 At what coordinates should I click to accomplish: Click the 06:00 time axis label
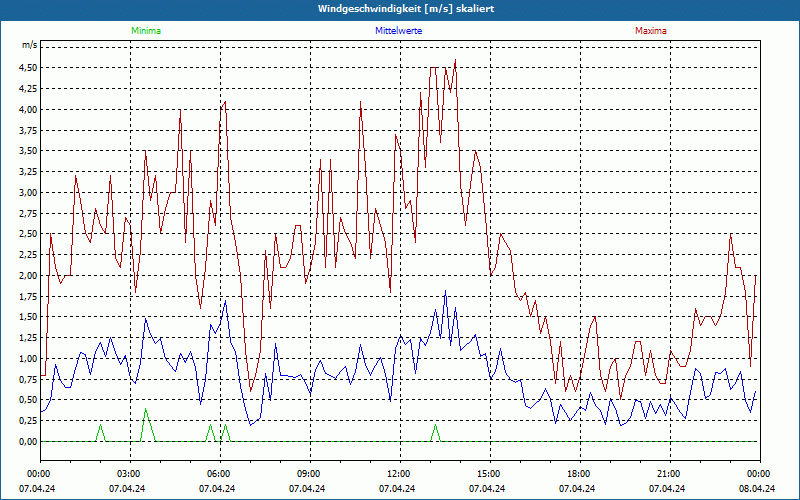[220, 474]
